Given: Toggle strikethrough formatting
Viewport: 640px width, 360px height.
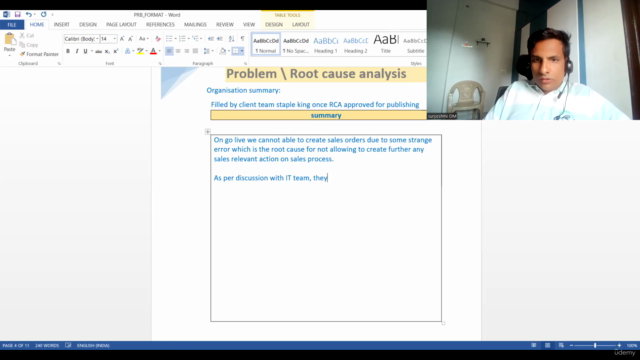Looking at the screenshot, I should tap(98, 51).
